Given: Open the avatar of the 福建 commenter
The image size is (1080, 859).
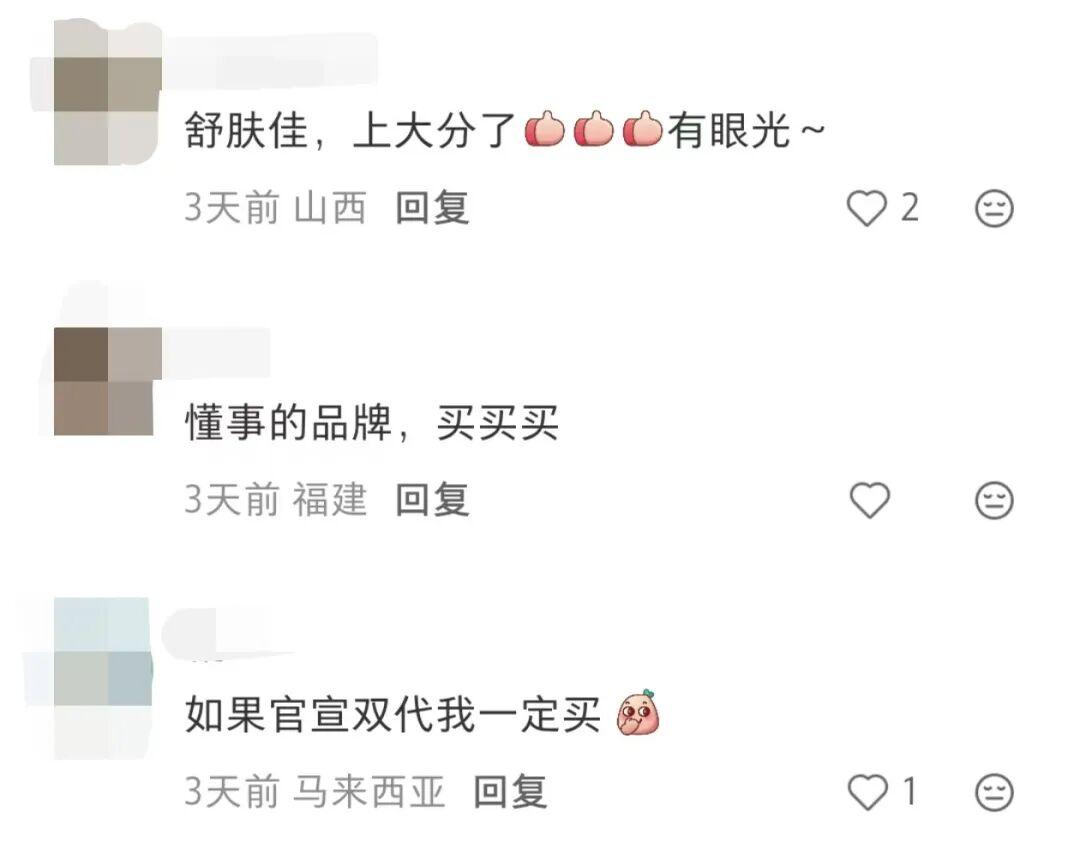Looking at the screenshot, I should [x=107, y=381].
